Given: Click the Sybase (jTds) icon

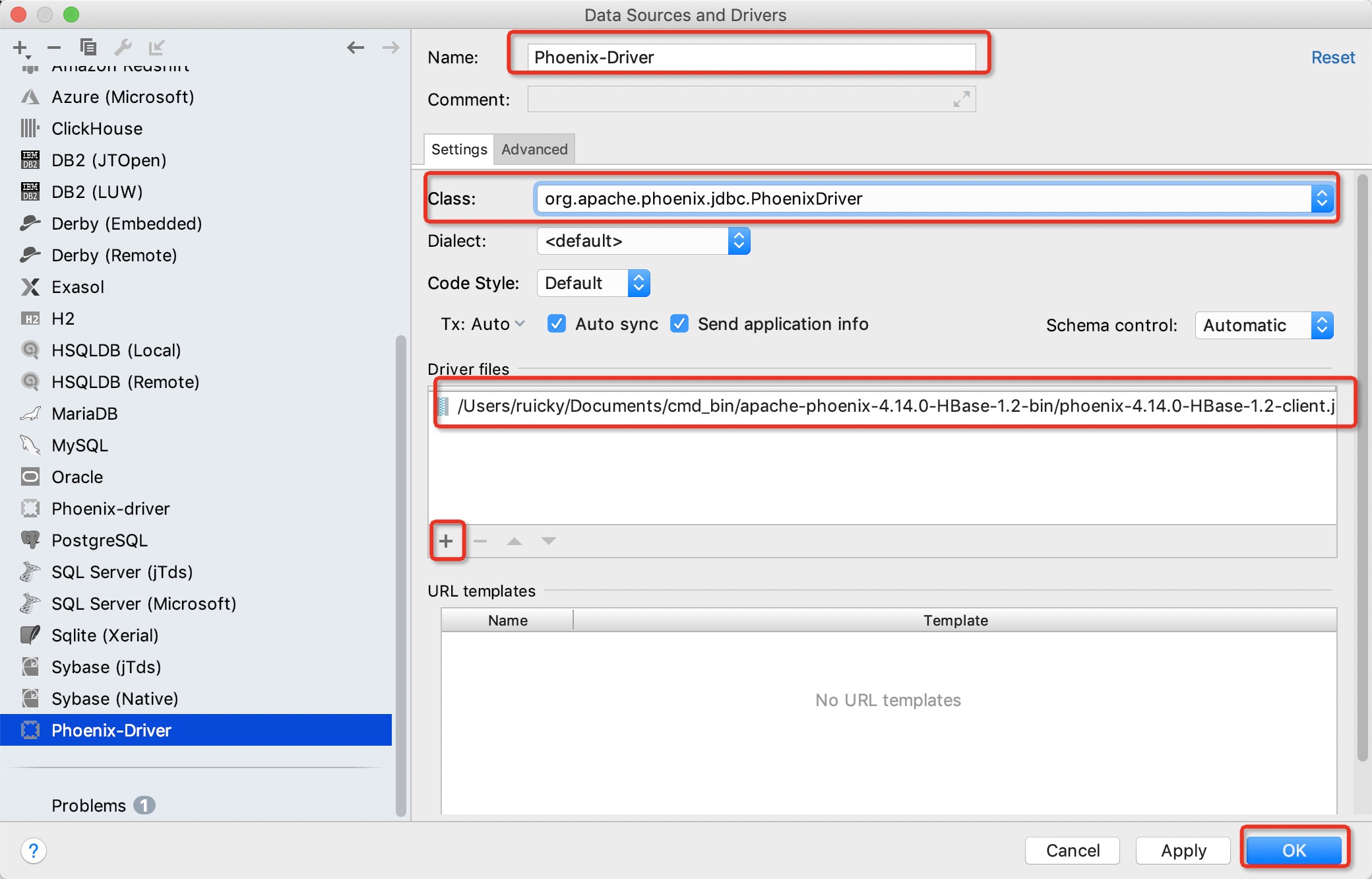Looking at the screenshot, I should coord(30,667).
